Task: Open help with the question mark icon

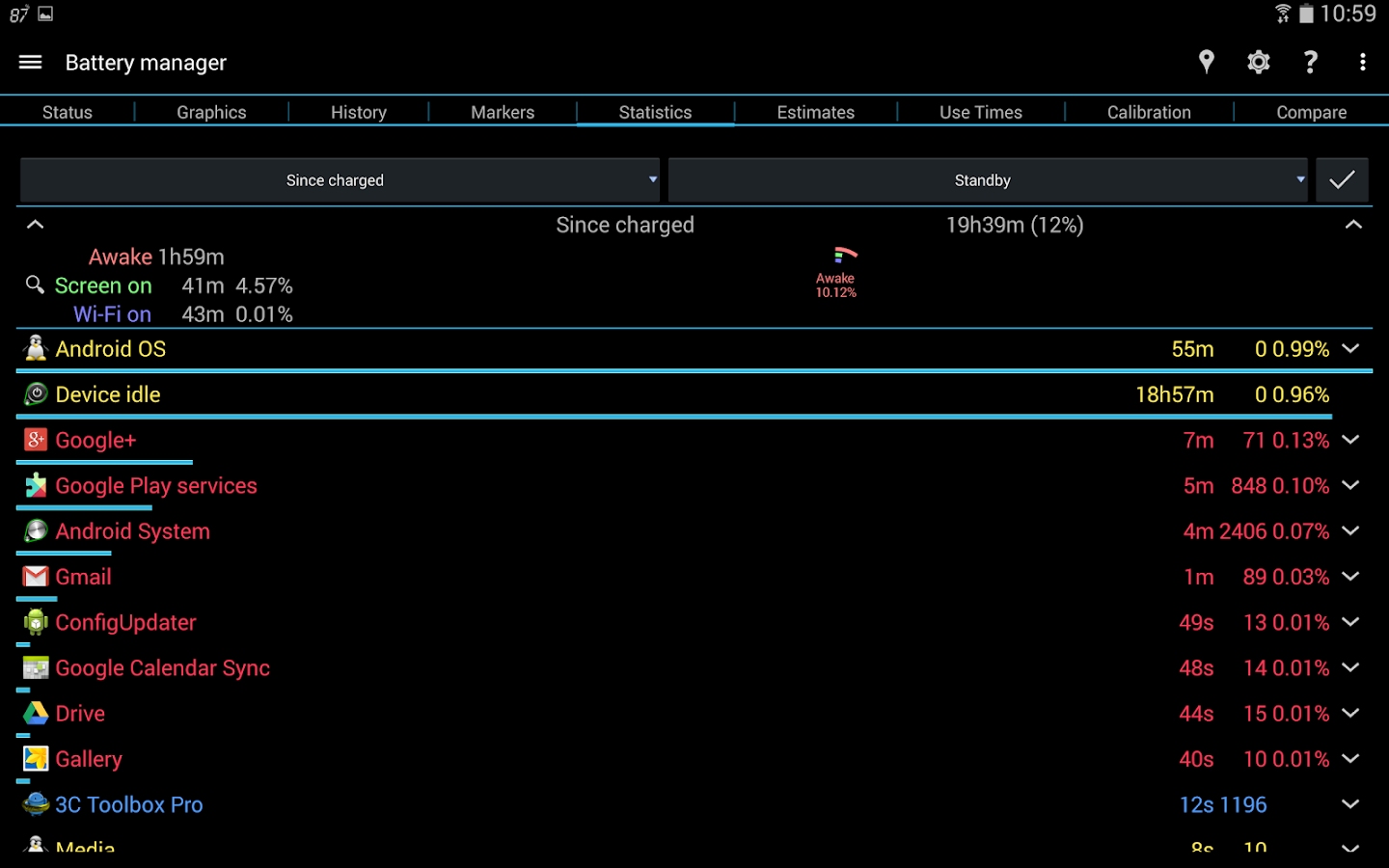Action: pos(1310,63)
